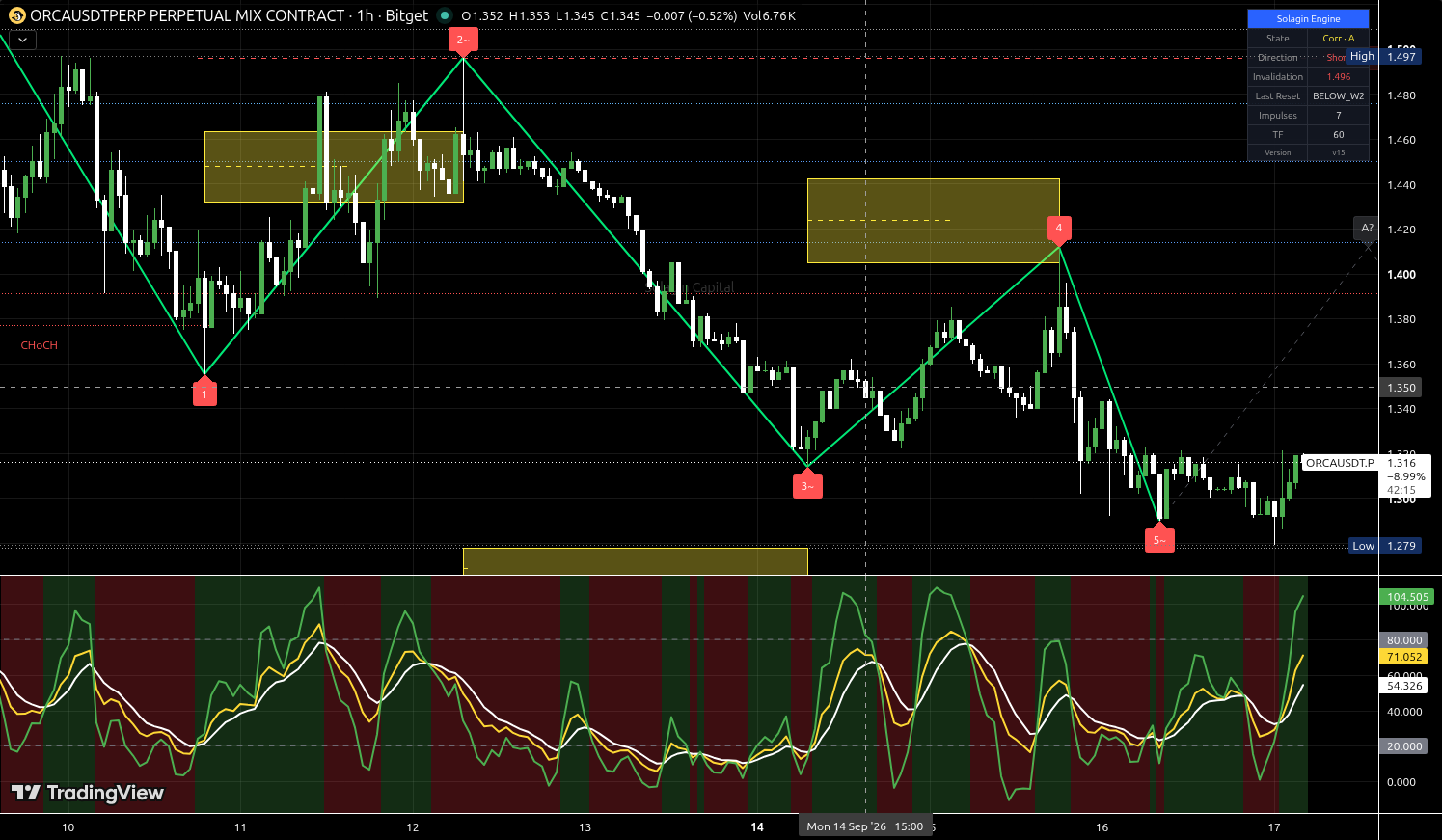Image resolution: width=1442 pixels, height=840 pixels.
Task: Collapse the indicator legend with chevron button
Action: coord(21,41)
